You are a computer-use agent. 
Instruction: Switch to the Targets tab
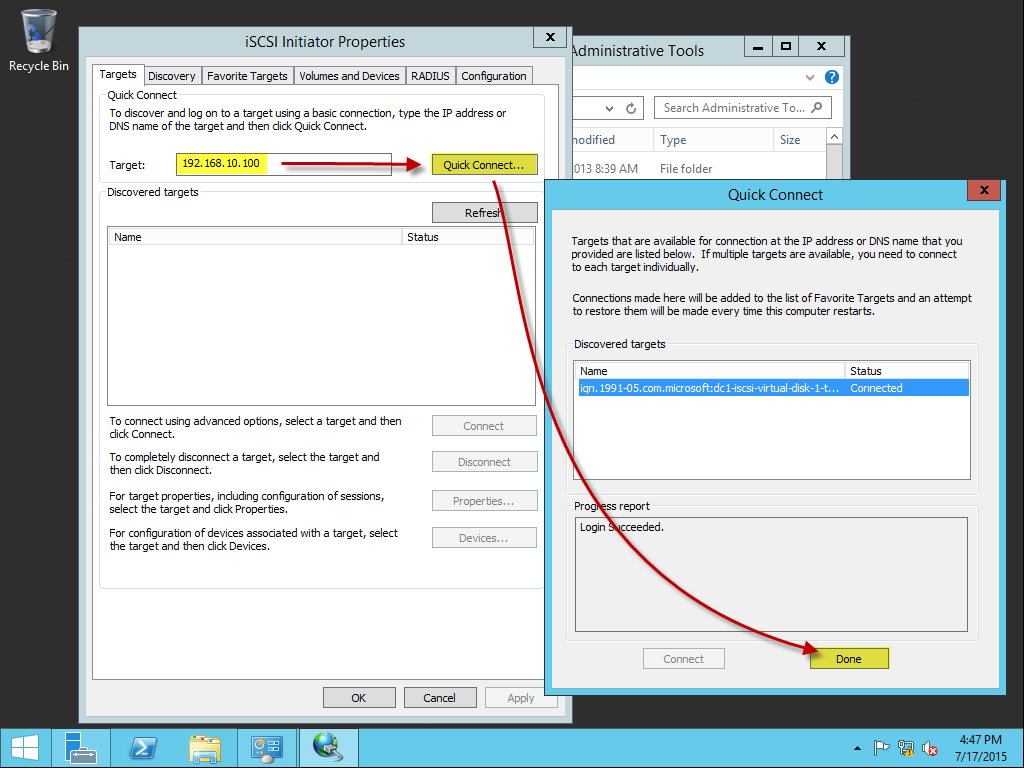pyautogui.click(x=118, y=74)
